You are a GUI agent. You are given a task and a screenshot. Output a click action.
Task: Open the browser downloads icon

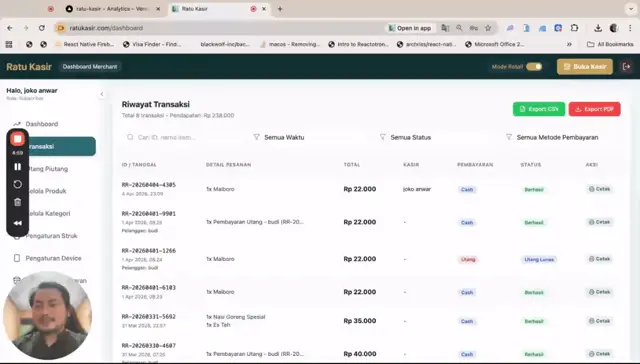point(598,28)
